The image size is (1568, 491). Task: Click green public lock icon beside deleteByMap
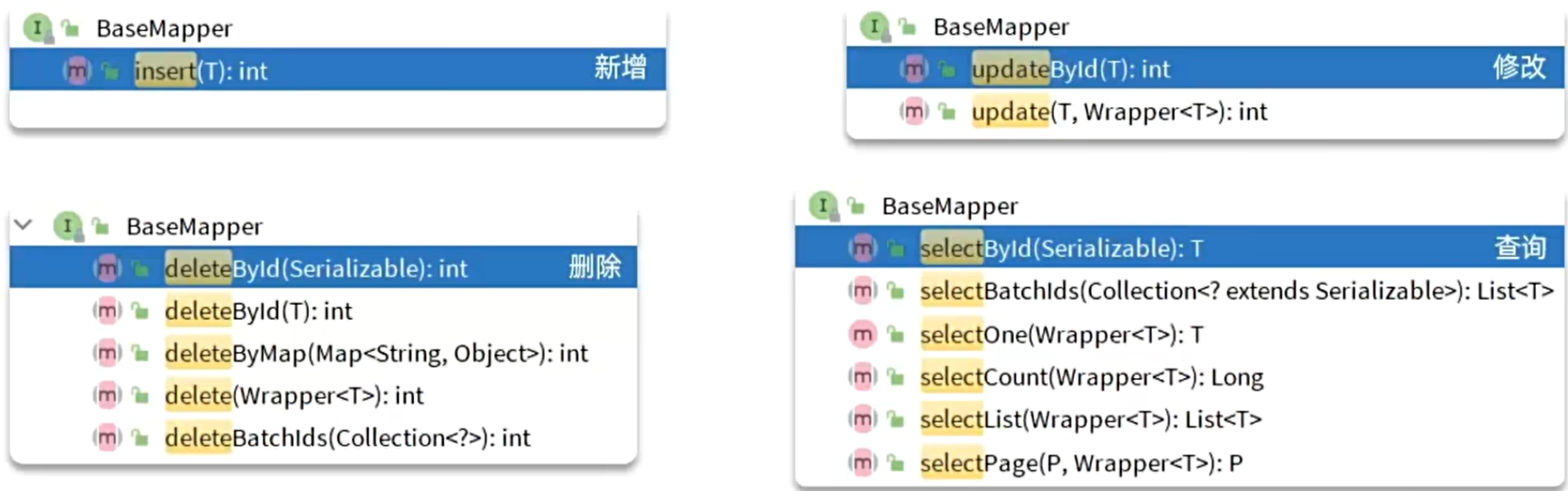pyautogui.click(x=140, y=354)
